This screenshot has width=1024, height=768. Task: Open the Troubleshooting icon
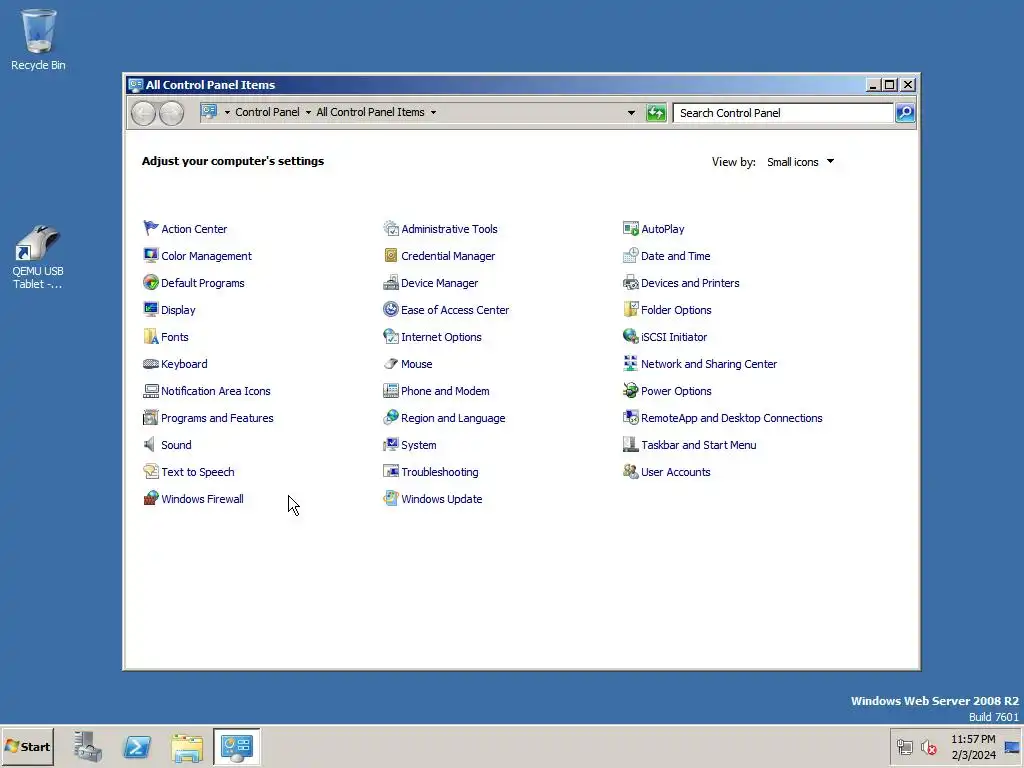(391, 472)
